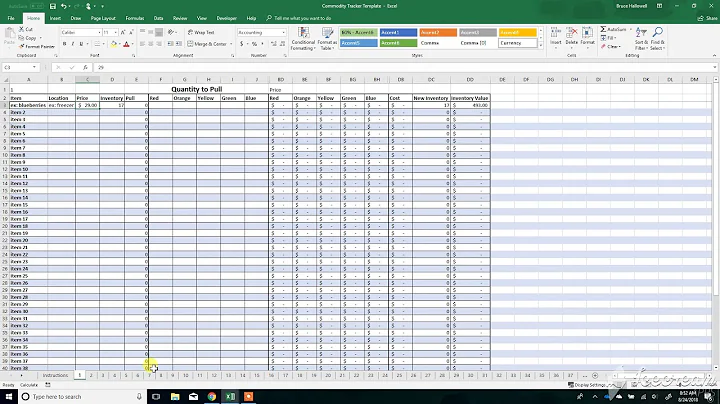Viewport: 720px width, 404px height.
Task: Decrease the font size with the small A icon
Action: (x=131, y=32)
